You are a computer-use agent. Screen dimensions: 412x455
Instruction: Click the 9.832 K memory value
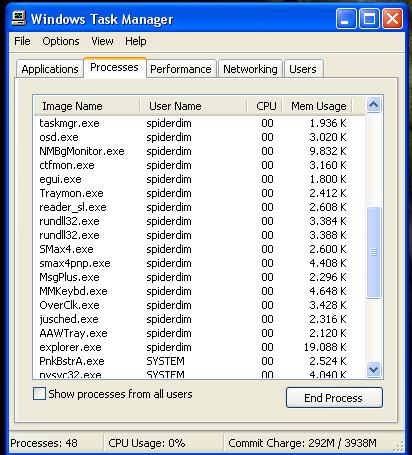[x=328, y=151]
